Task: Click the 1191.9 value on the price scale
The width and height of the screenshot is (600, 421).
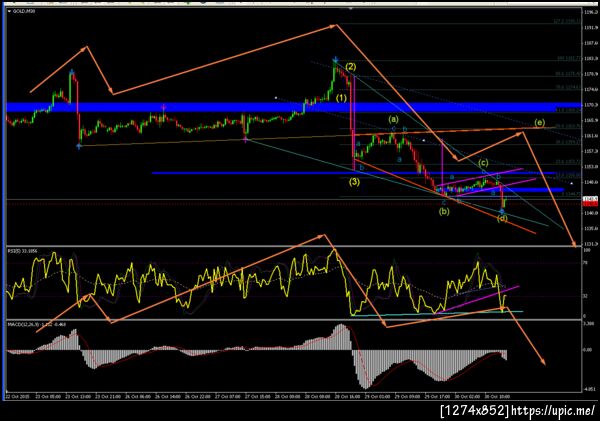Action: (591, 28)
